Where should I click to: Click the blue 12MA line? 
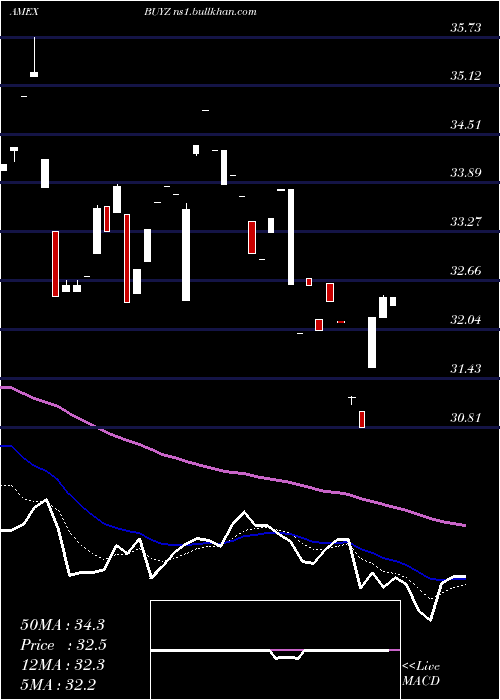coord(232,538)
